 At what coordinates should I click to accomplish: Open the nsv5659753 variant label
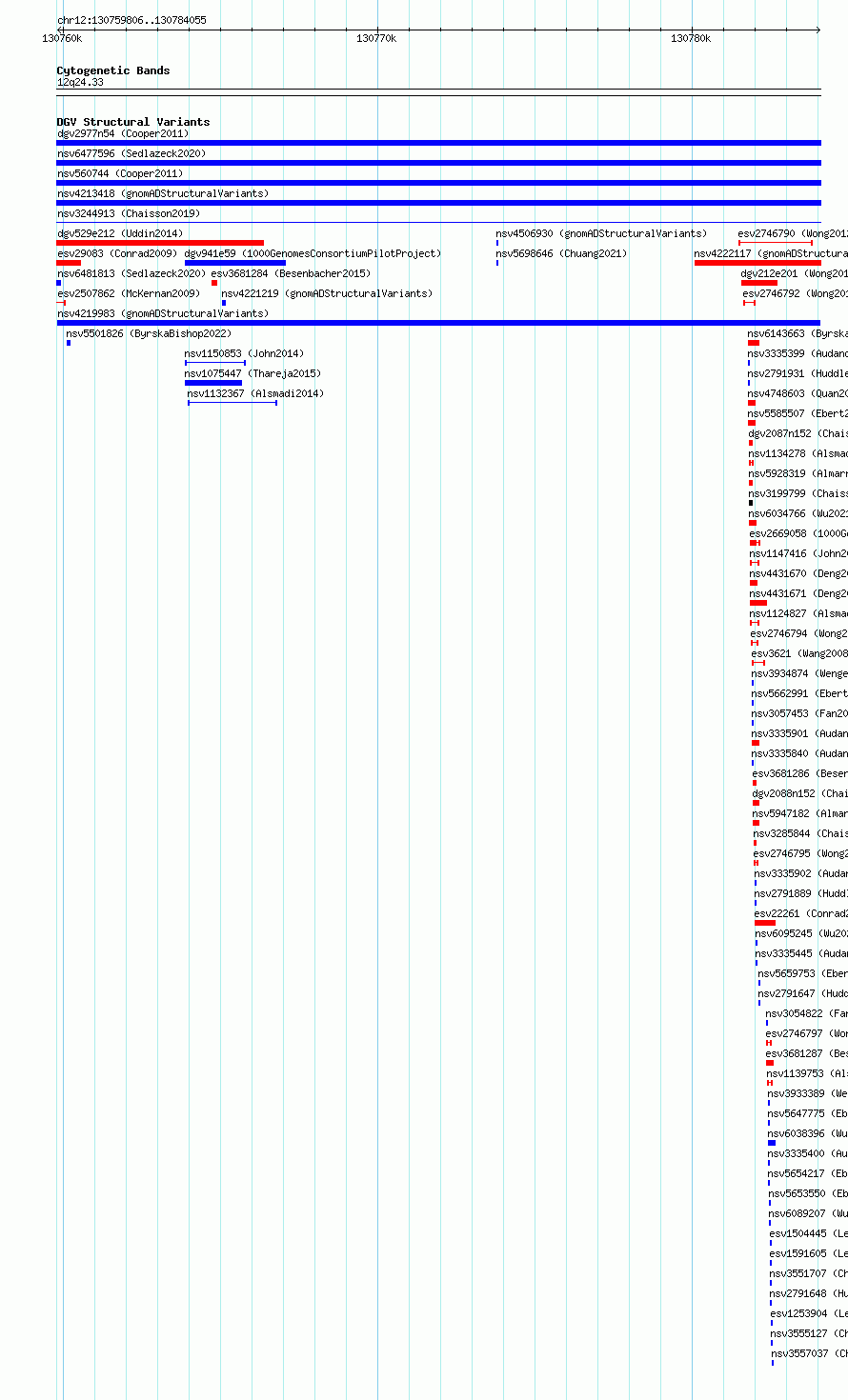pyautogui.click(x=802, y=973)
